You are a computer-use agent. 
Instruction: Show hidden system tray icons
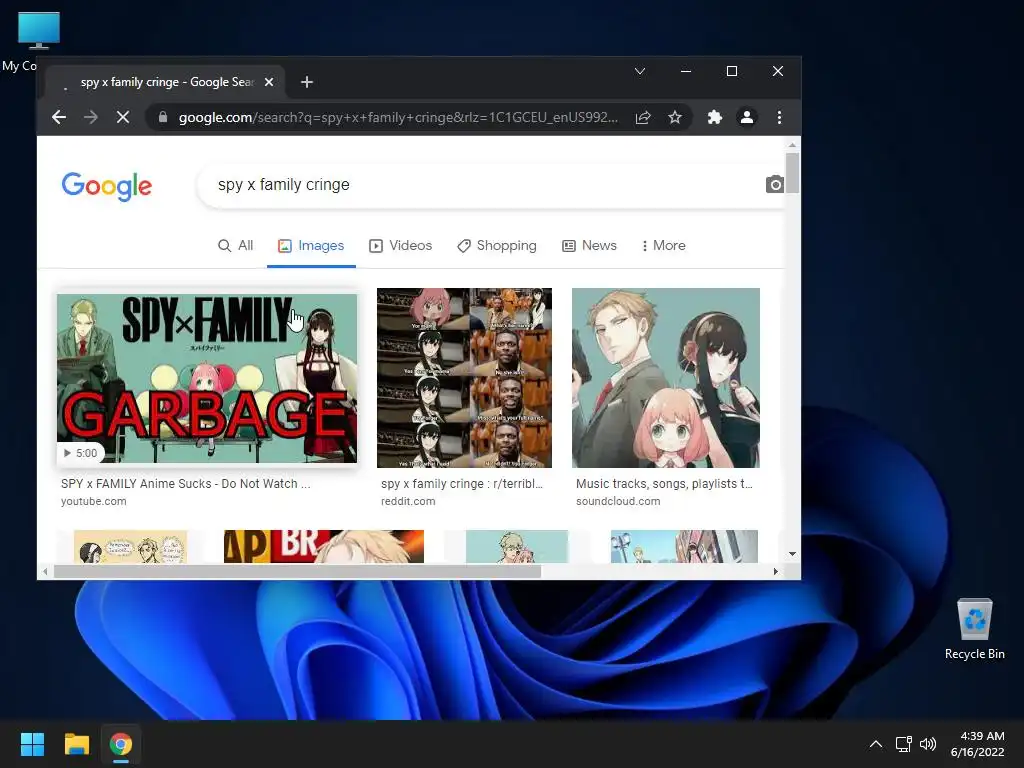(x=876, y=744)
